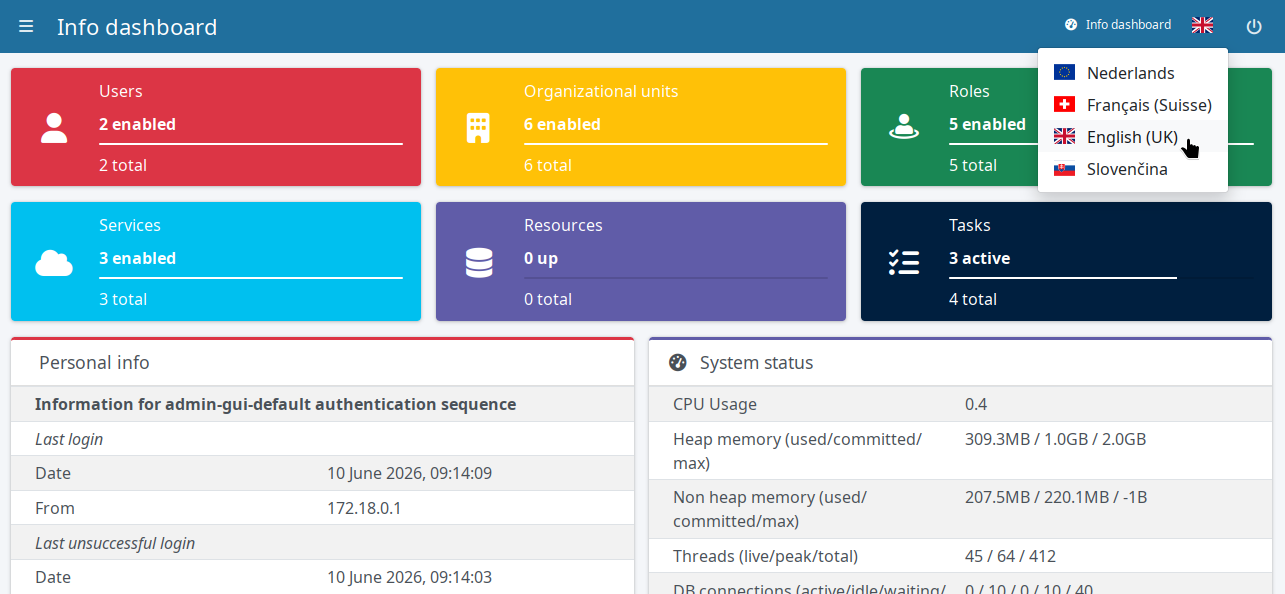Click the Tasks active progress bar

[x=1101, y=278]
